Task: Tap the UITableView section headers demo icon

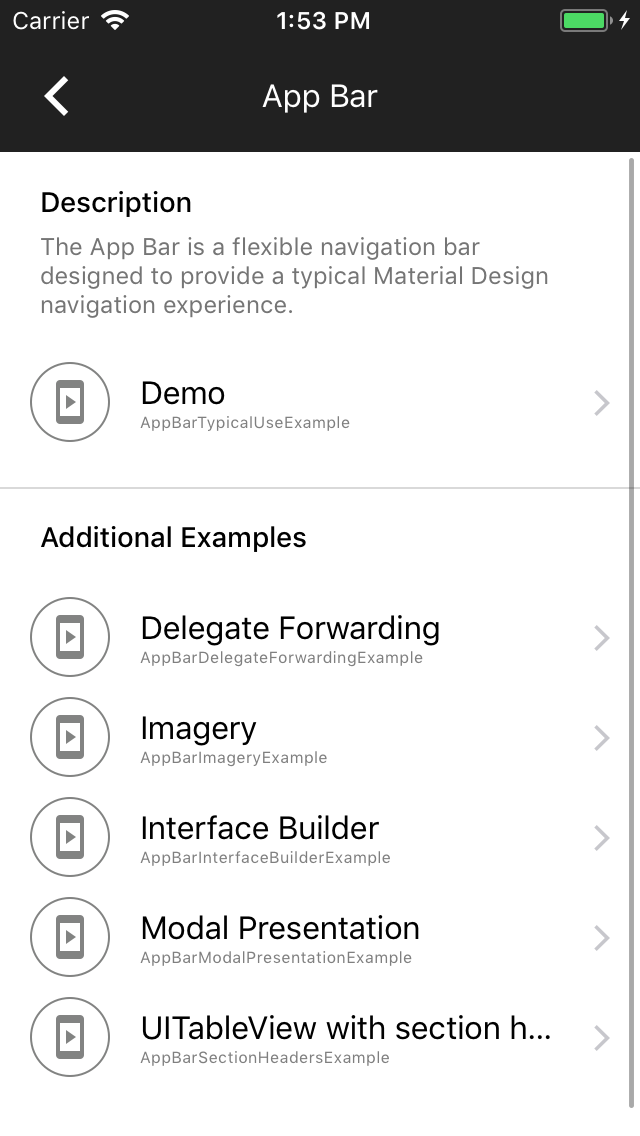Action: point(69,1037)
